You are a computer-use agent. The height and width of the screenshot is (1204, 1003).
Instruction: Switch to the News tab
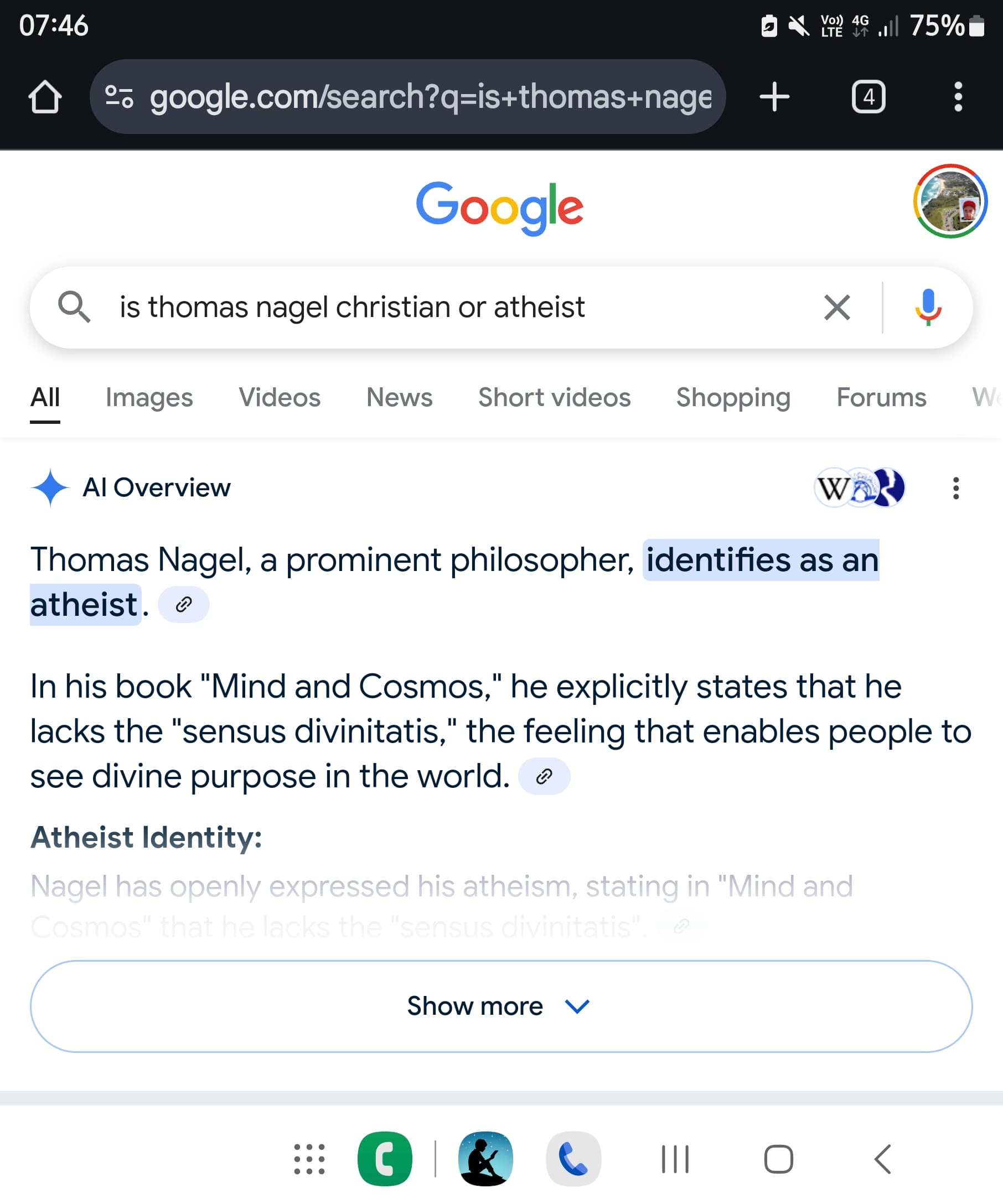point(399,397)
